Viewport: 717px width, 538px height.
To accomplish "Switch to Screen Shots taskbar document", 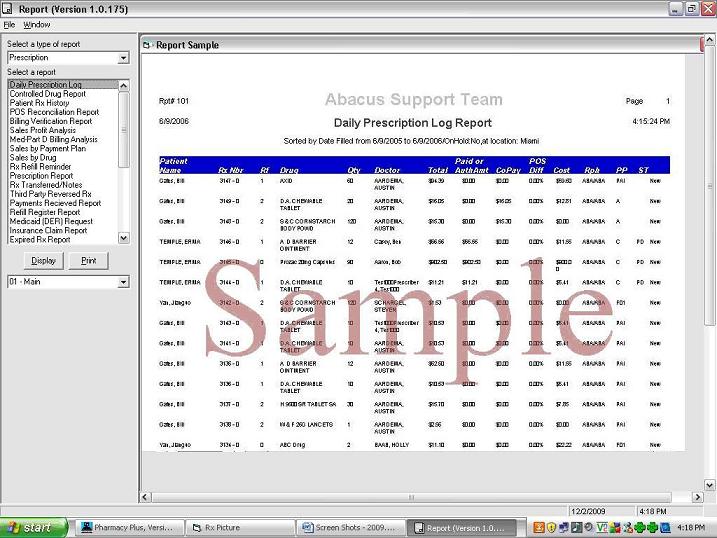I will 351,527.
